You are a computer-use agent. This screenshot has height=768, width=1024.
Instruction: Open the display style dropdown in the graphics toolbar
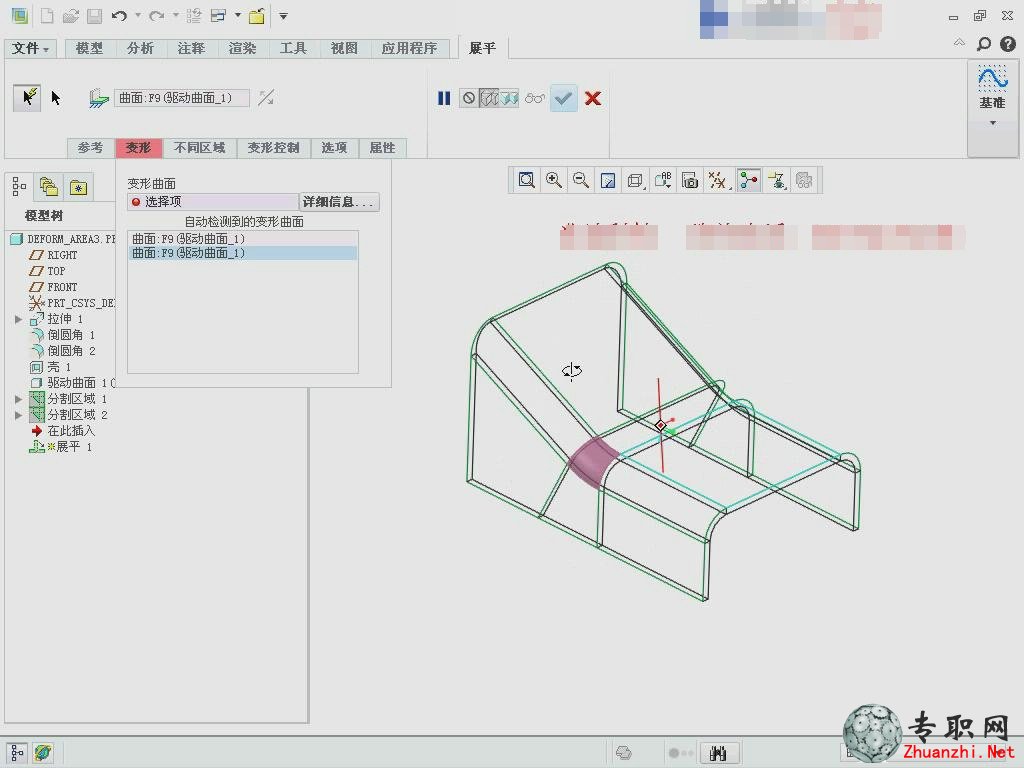[x=635, y=180]
